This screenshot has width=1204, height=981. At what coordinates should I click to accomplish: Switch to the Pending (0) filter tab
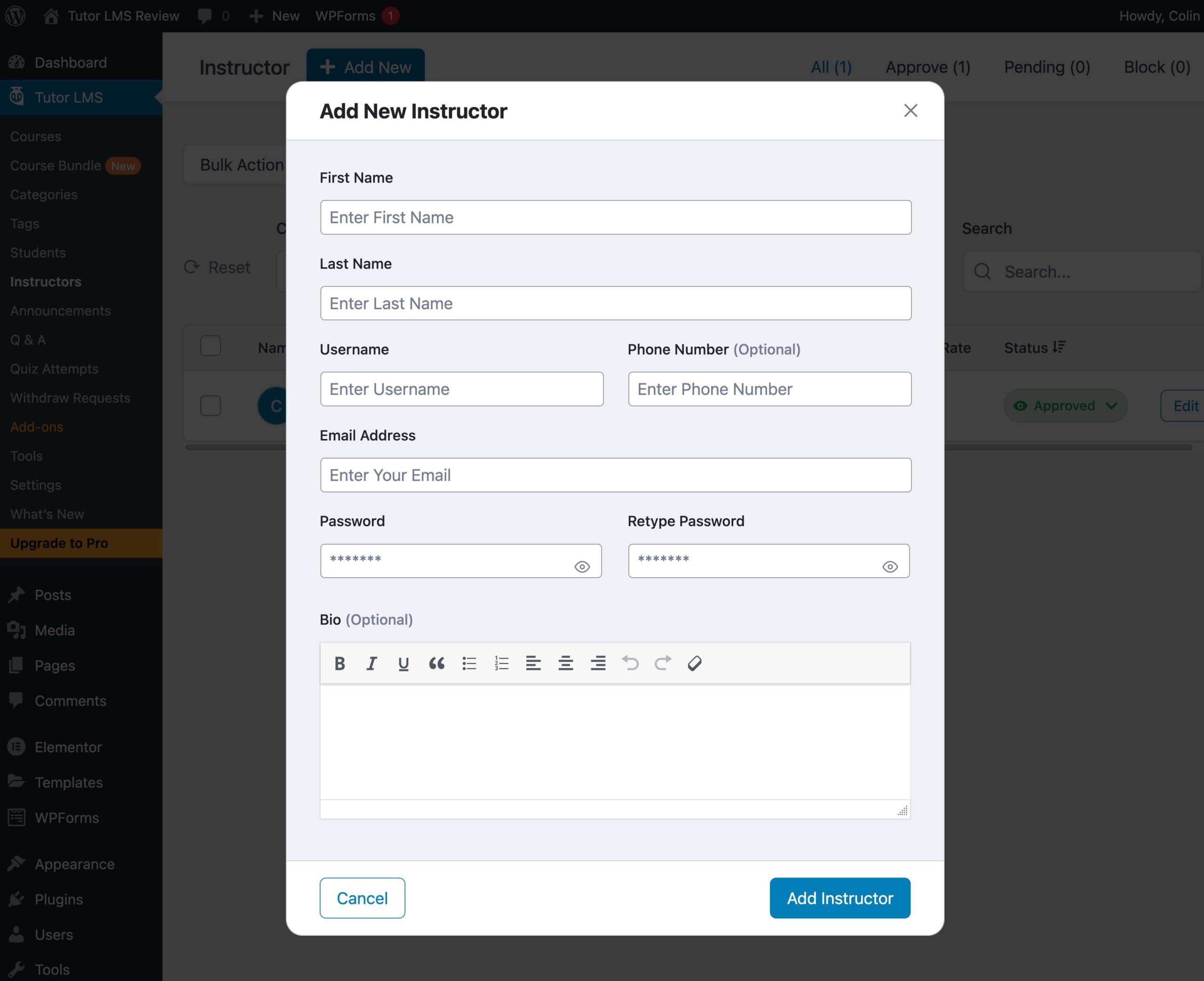pyautogui.click(x=1047, y=67)
